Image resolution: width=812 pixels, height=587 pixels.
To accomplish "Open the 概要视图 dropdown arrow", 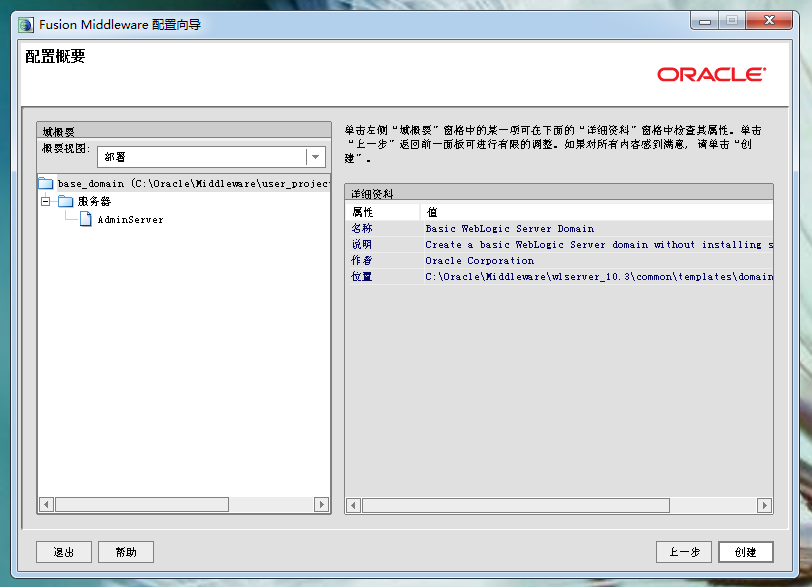I will [315, 157].
